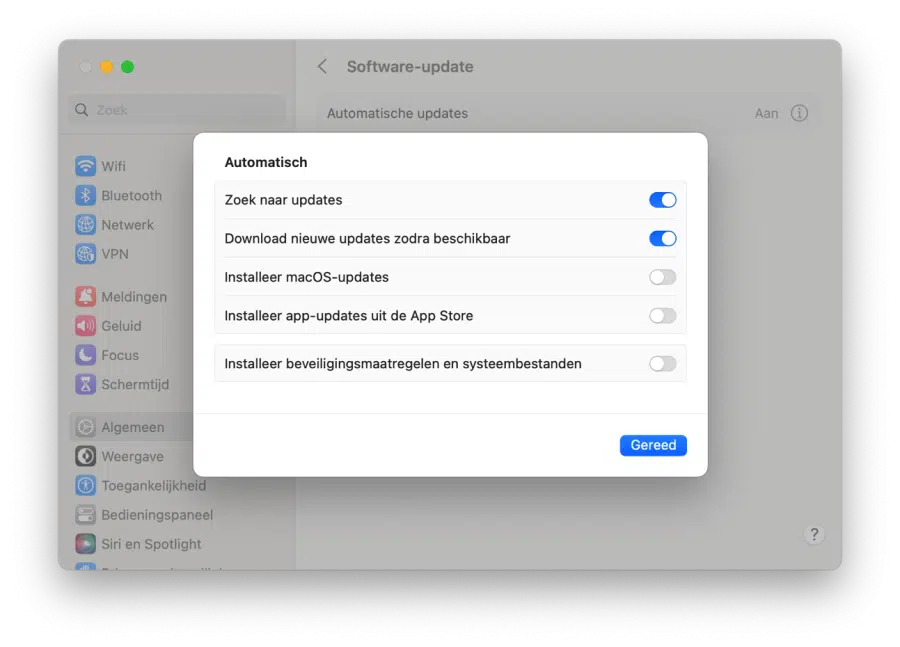Click the Zoek search field

coord(177,110)
